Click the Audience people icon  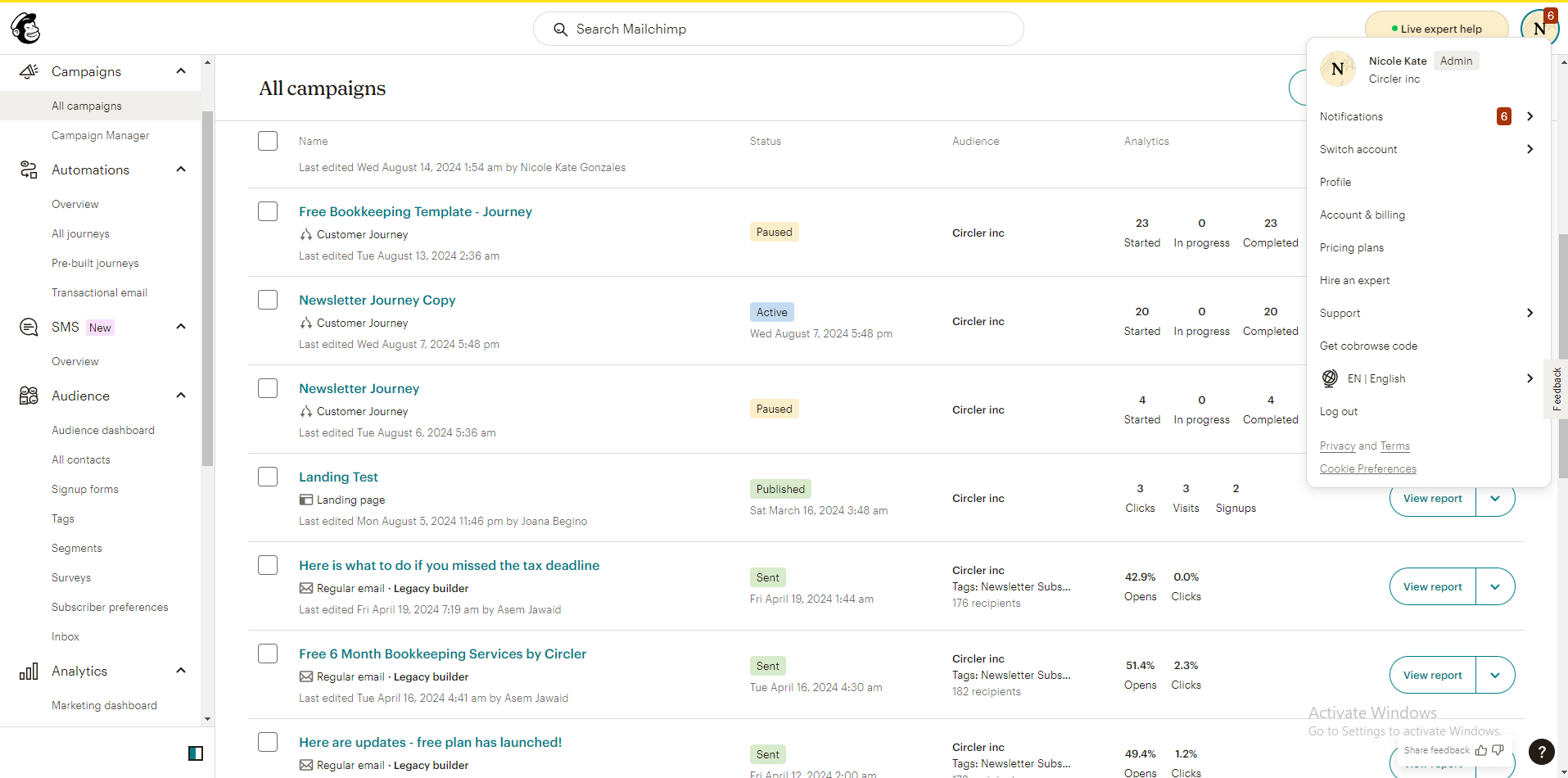(29, 396)
